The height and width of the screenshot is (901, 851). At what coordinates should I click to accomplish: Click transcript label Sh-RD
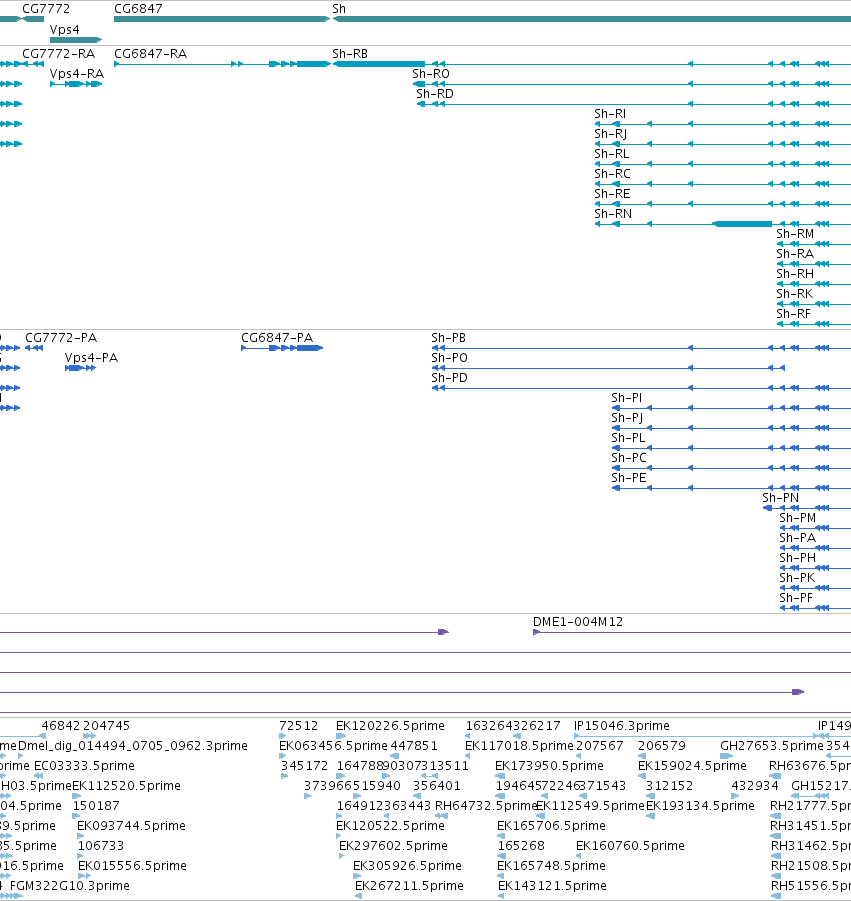[435, 94]
